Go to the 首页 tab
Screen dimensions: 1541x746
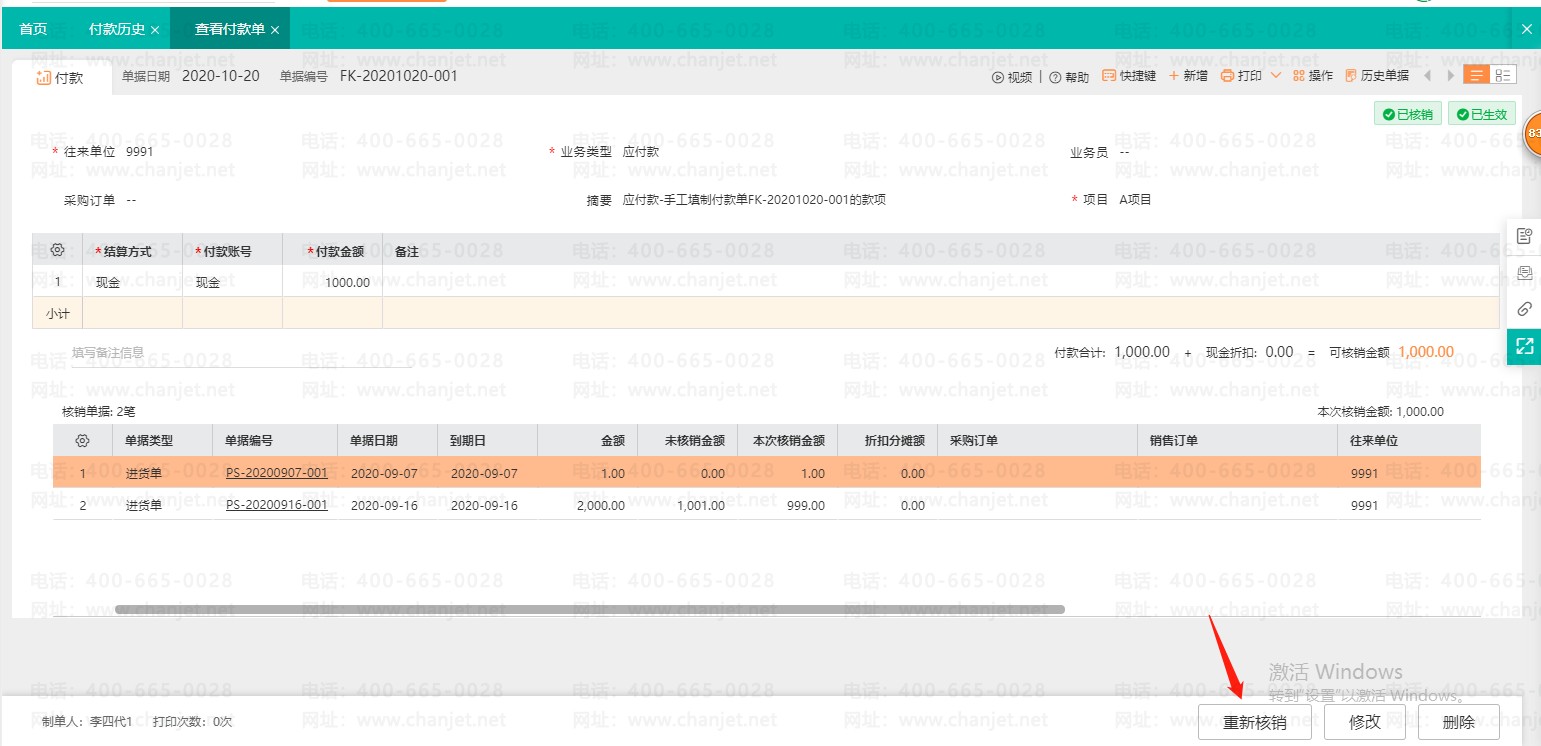[x=33, y=28]
